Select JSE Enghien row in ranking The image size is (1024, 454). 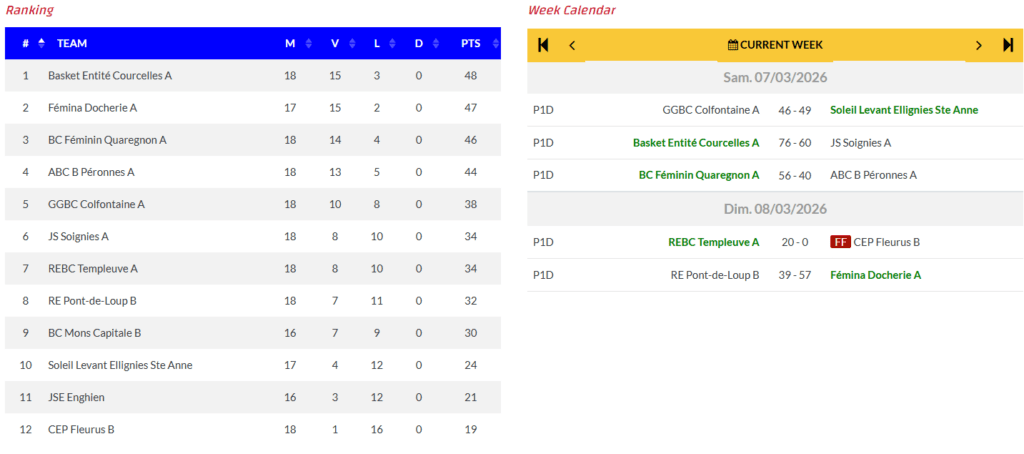pos(76,397)
